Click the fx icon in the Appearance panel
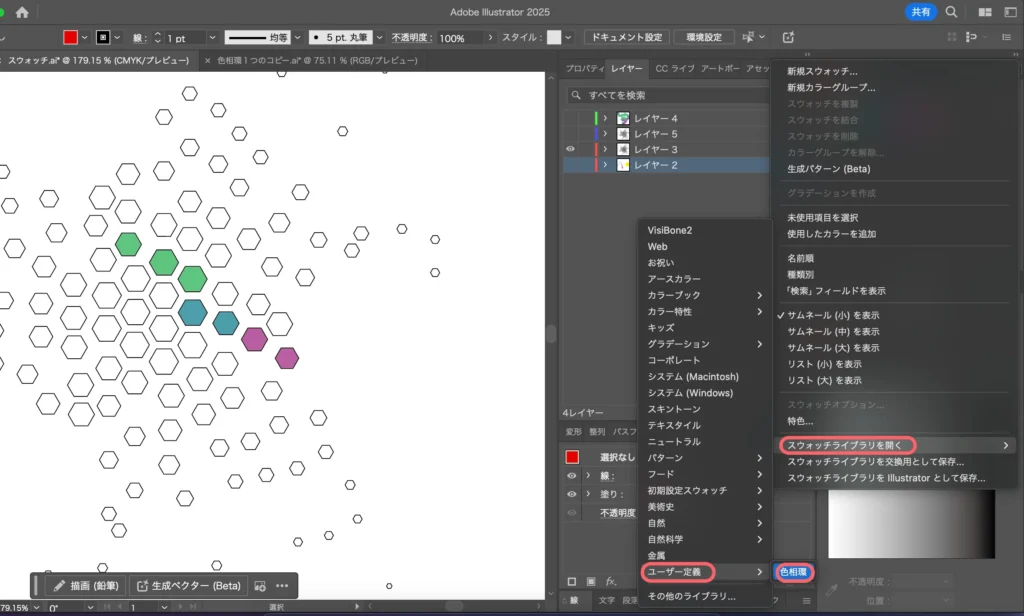Screen dimensions: 1024x616 [610, 581]
